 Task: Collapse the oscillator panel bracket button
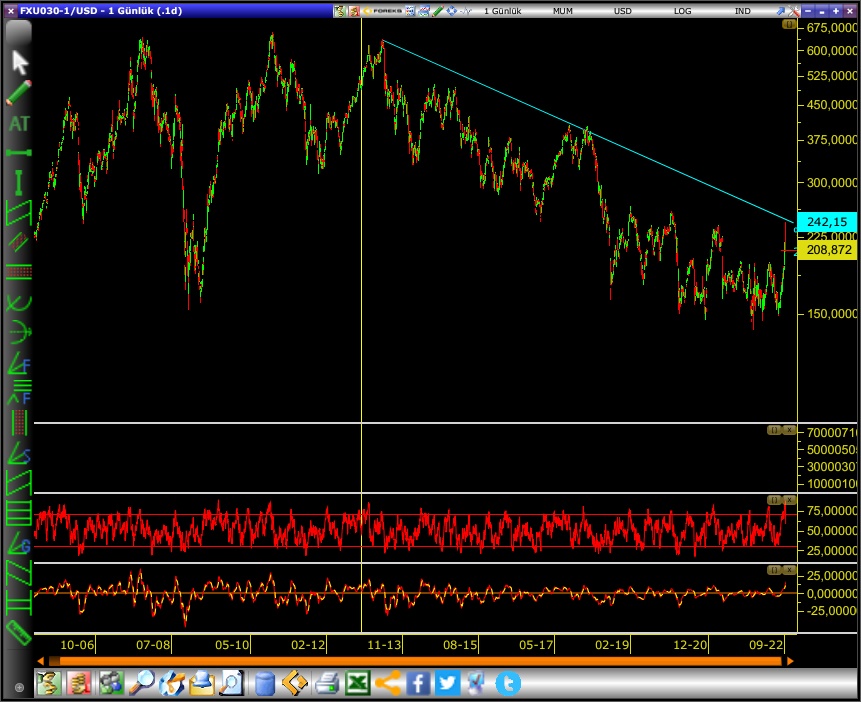pos(774,570)
